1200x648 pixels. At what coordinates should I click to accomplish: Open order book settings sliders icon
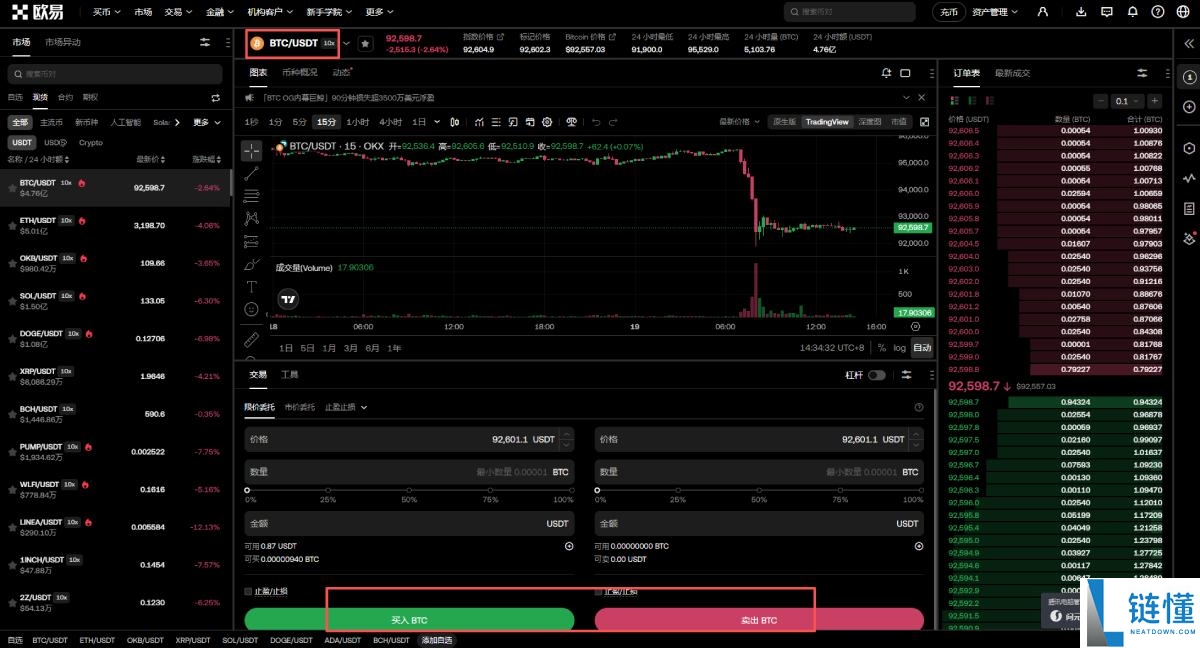[x=1142, y=73]
